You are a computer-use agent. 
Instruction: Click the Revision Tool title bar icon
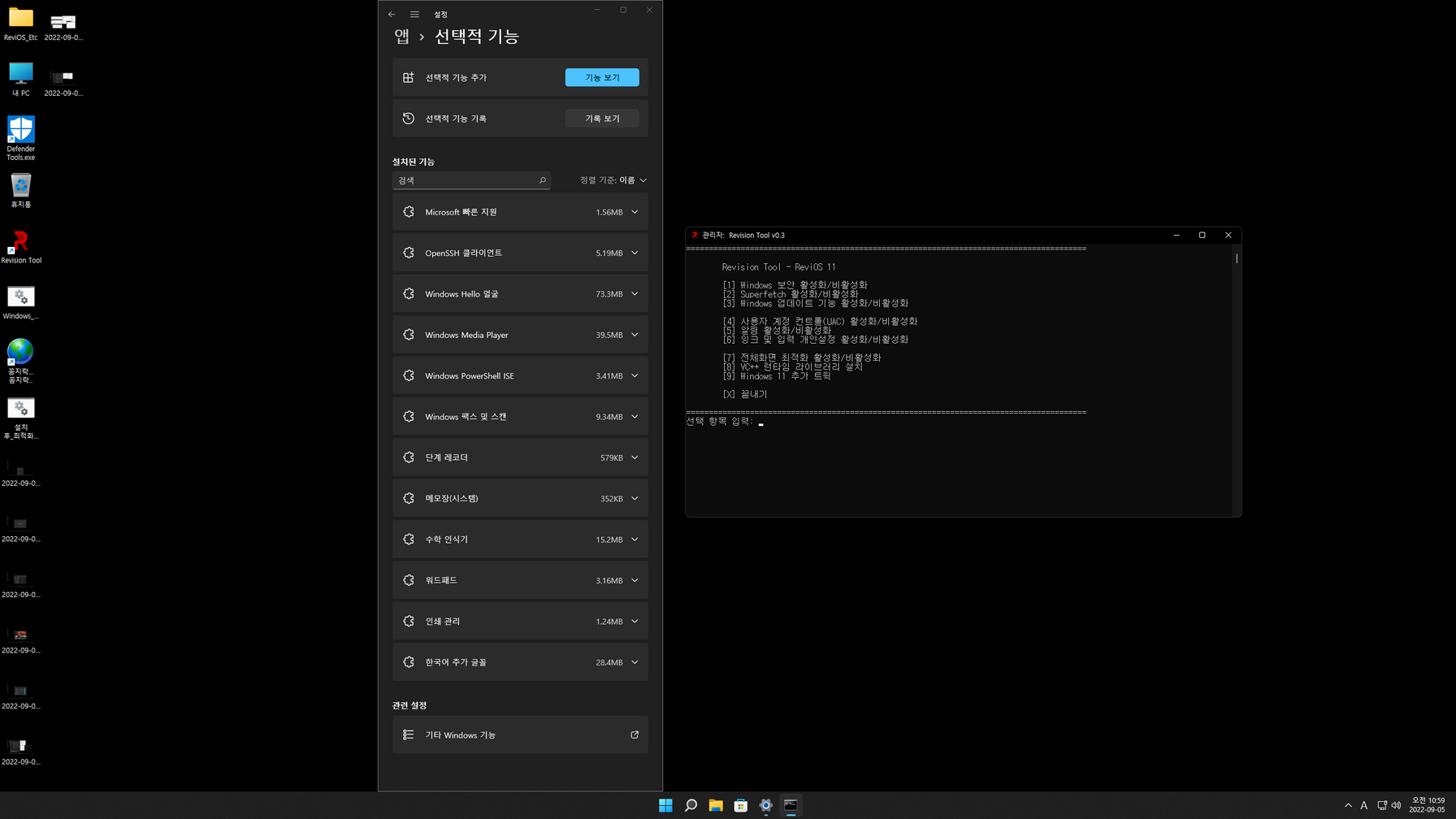pyautogui.click(x=695, y=235)
